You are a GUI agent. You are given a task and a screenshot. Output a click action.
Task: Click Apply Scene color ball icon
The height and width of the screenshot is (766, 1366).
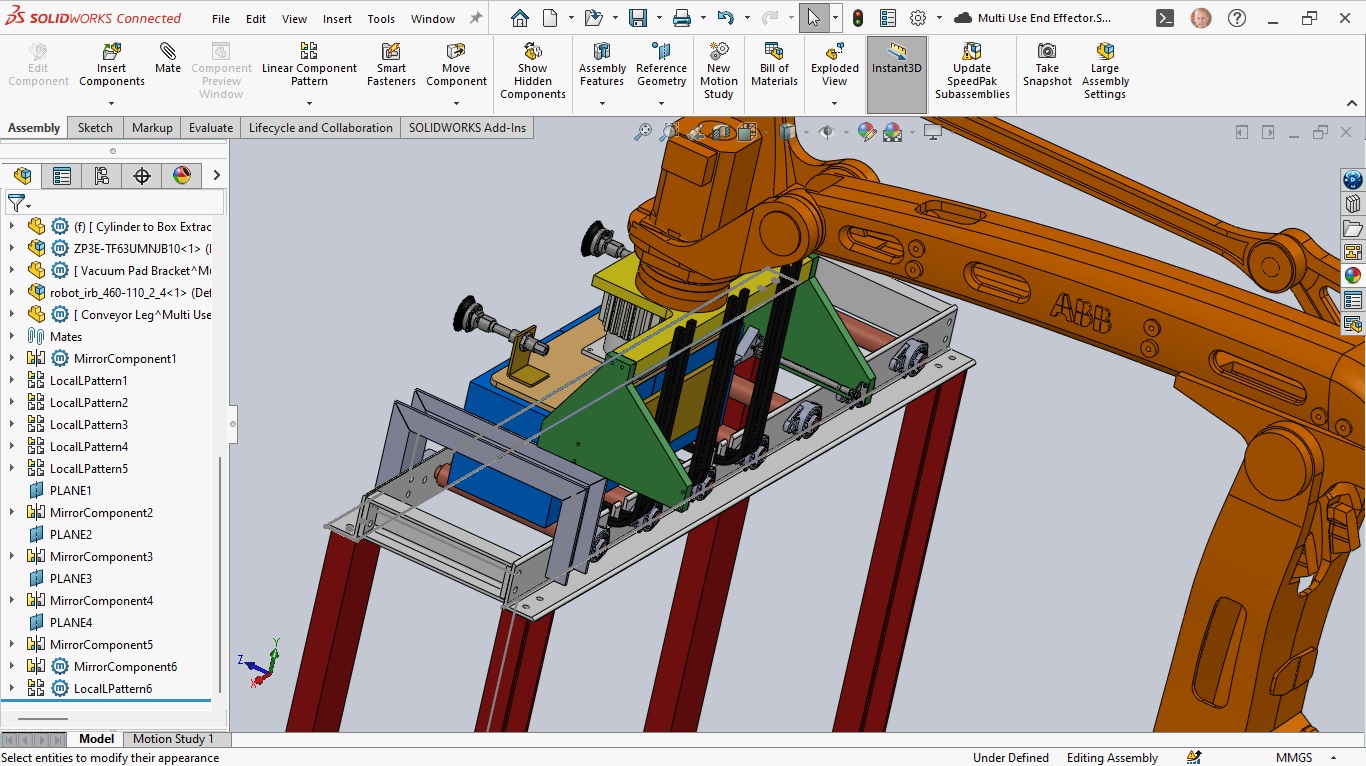tap(893, 131)
